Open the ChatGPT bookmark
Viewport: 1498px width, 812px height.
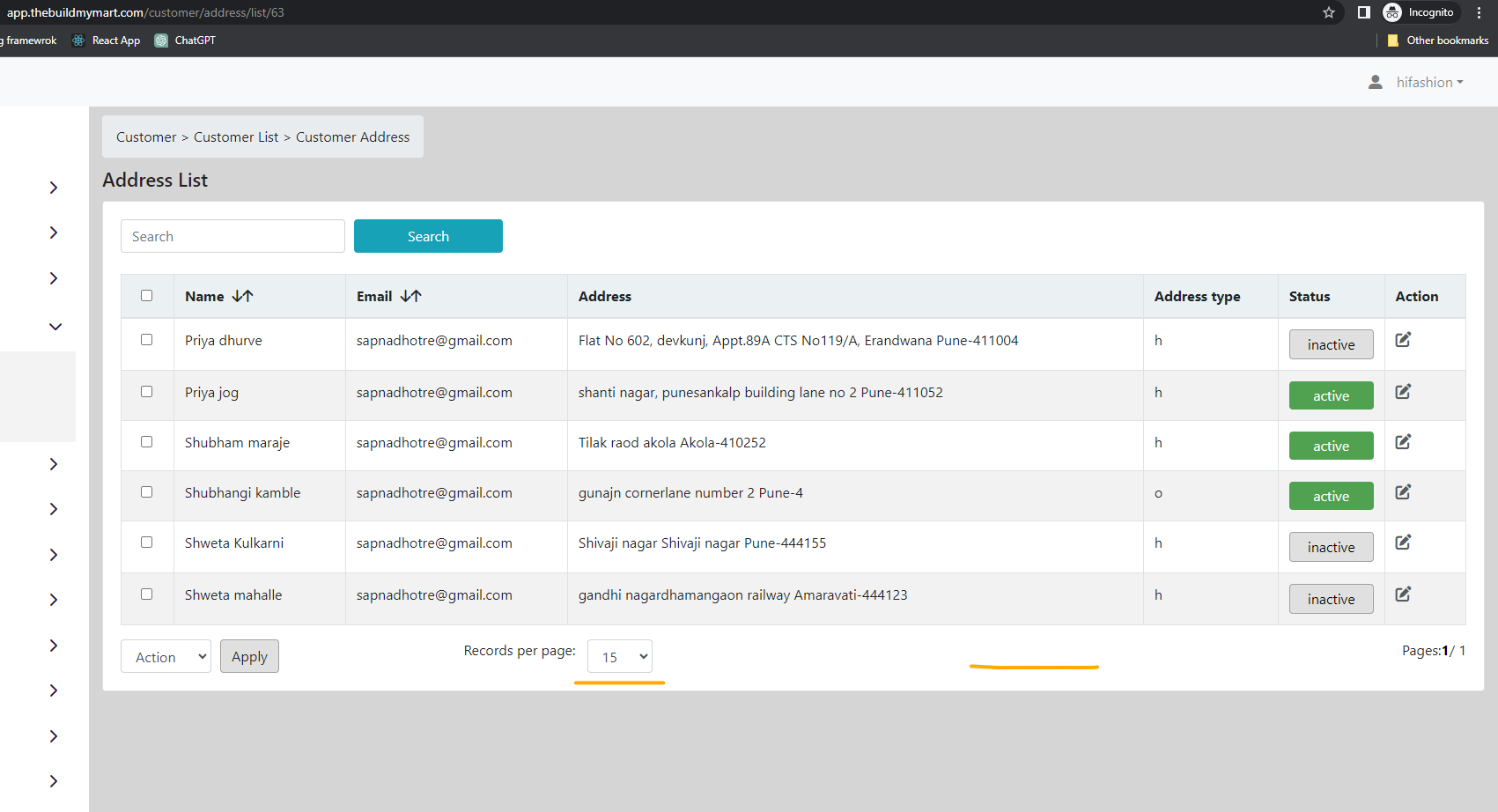point(185,41)
